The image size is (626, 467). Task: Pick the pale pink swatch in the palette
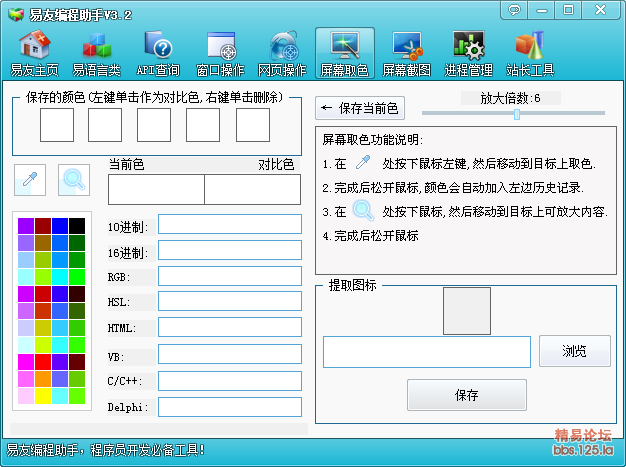(x=26, y=396)
